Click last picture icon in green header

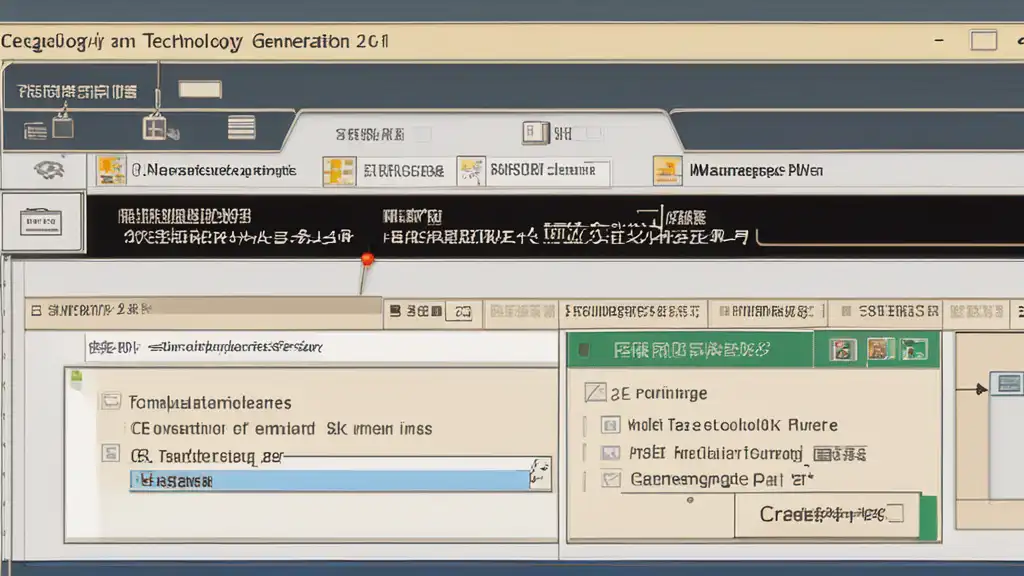click(x=914, y=349)
